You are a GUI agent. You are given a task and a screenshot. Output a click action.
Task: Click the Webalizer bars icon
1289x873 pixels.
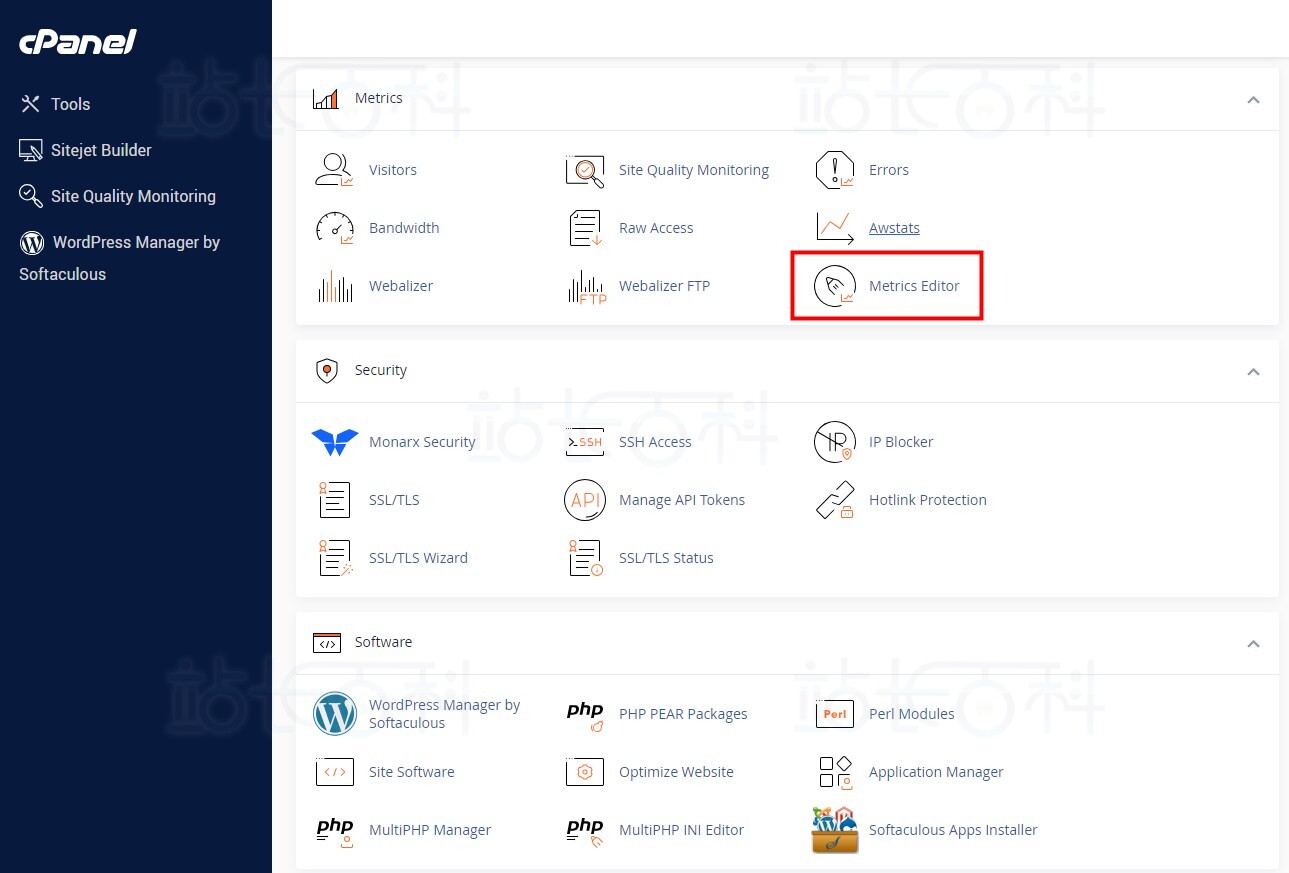[334, 286]
